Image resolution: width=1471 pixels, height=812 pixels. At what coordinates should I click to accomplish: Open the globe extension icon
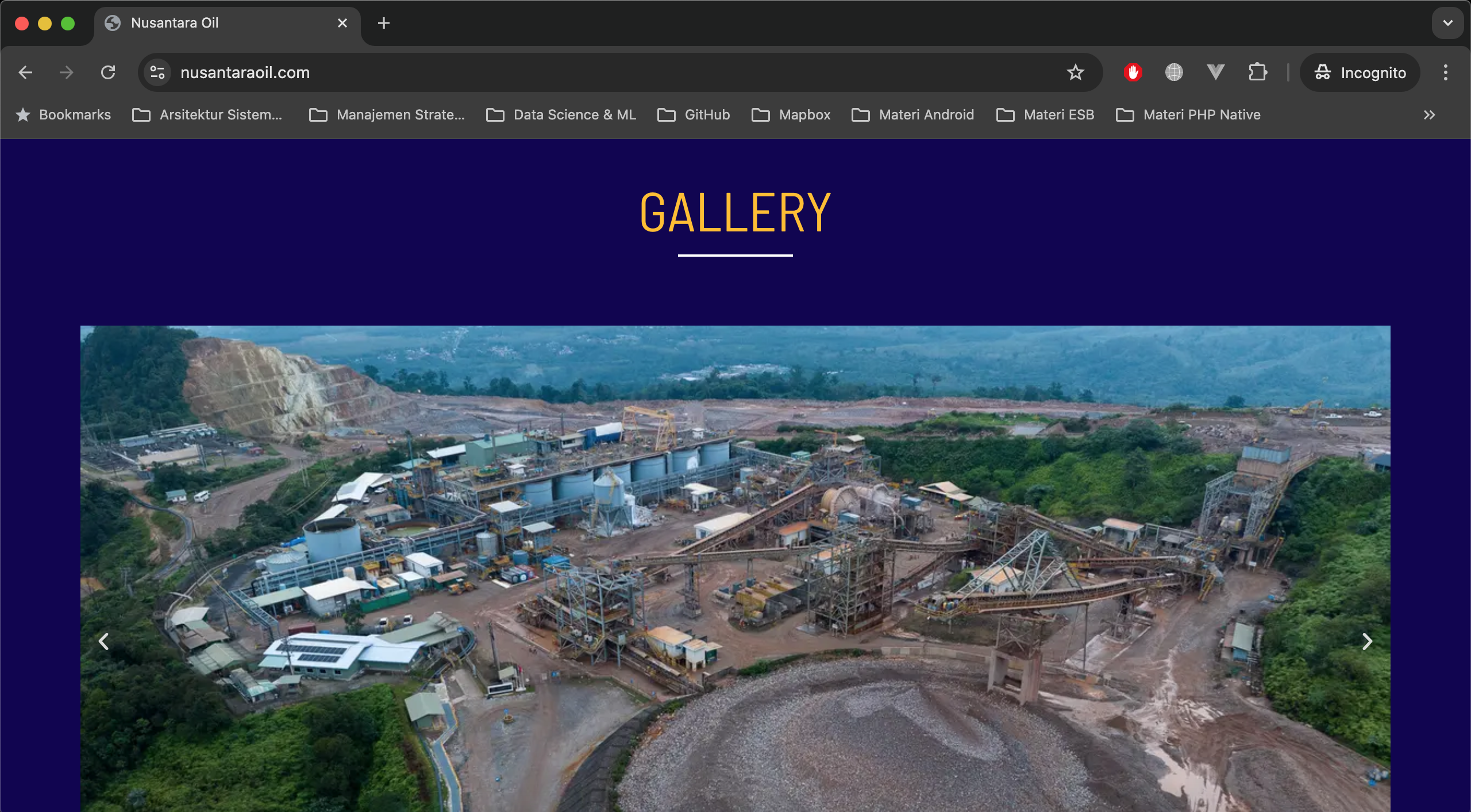1174,72
